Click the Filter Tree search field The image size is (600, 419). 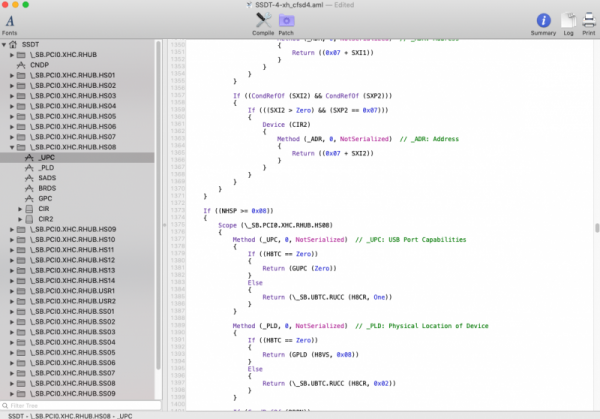tap(80, 405)
